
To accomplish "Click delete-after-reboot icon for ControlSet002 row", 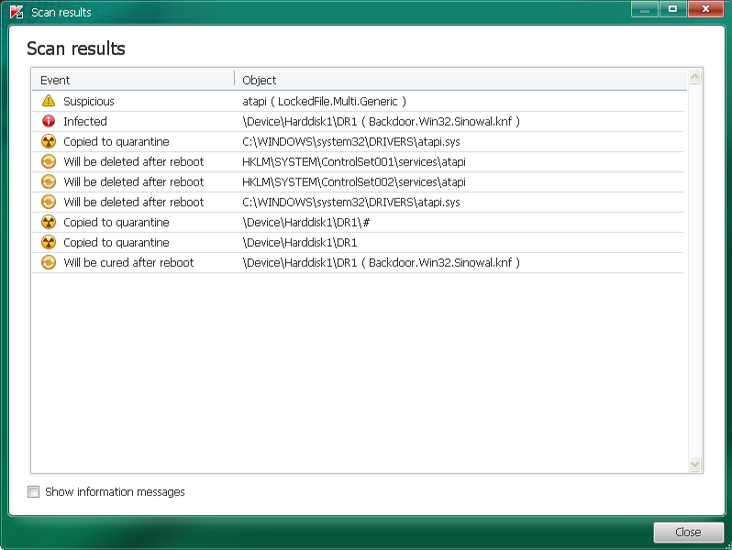I will pyautogui.click(x=48, y=182).
